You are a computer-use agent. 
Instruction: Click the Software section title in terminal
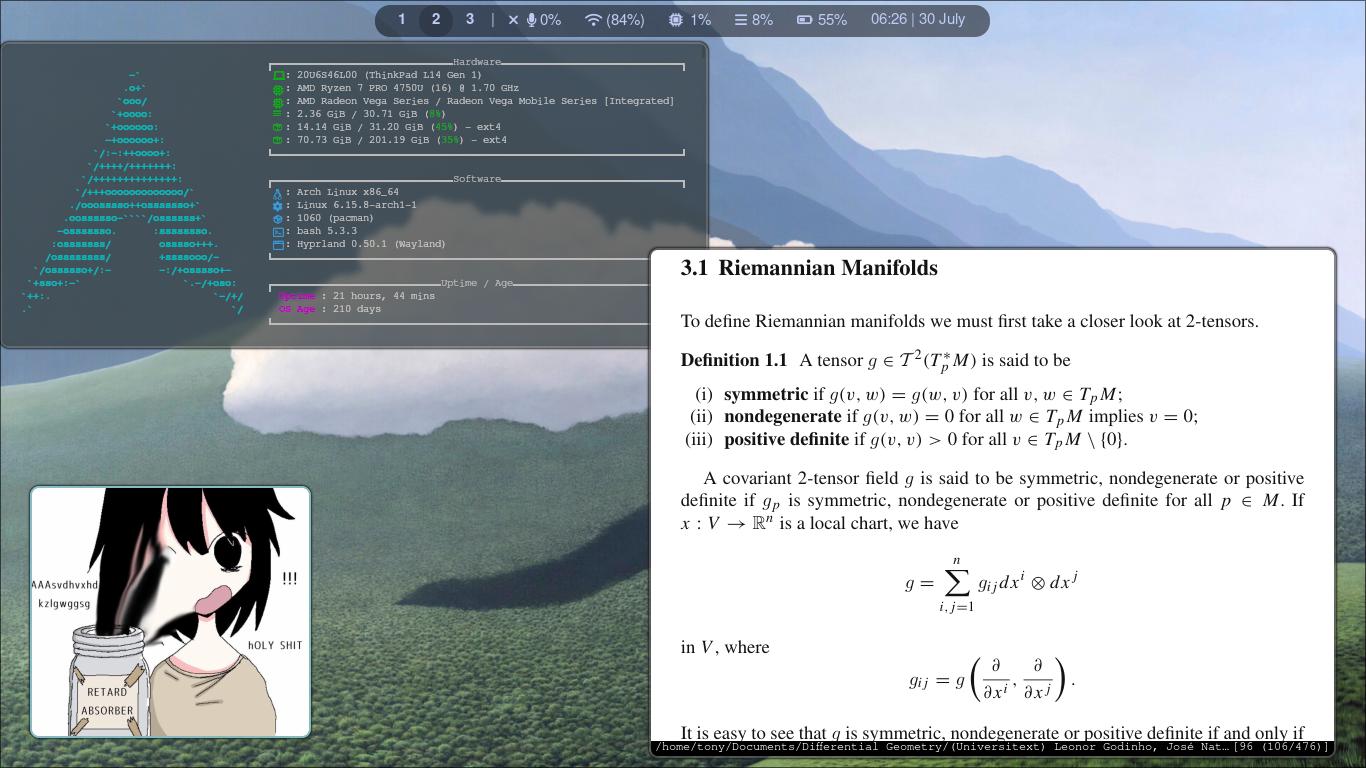pos(477,179)
